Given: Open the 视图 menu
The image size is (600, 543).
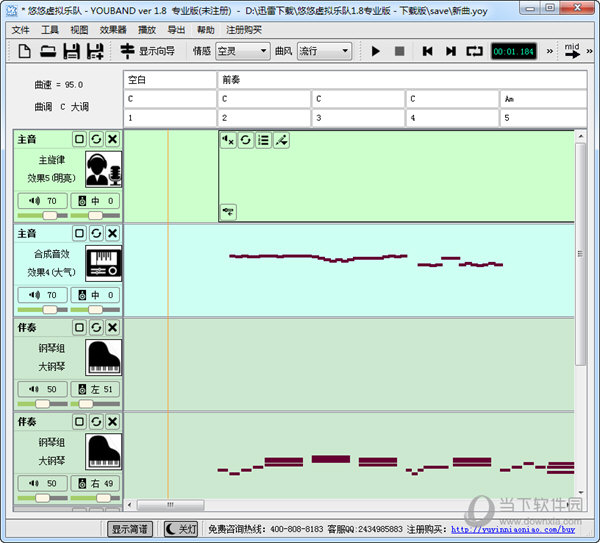Looking at the screenshot, I should coord(79,30).
